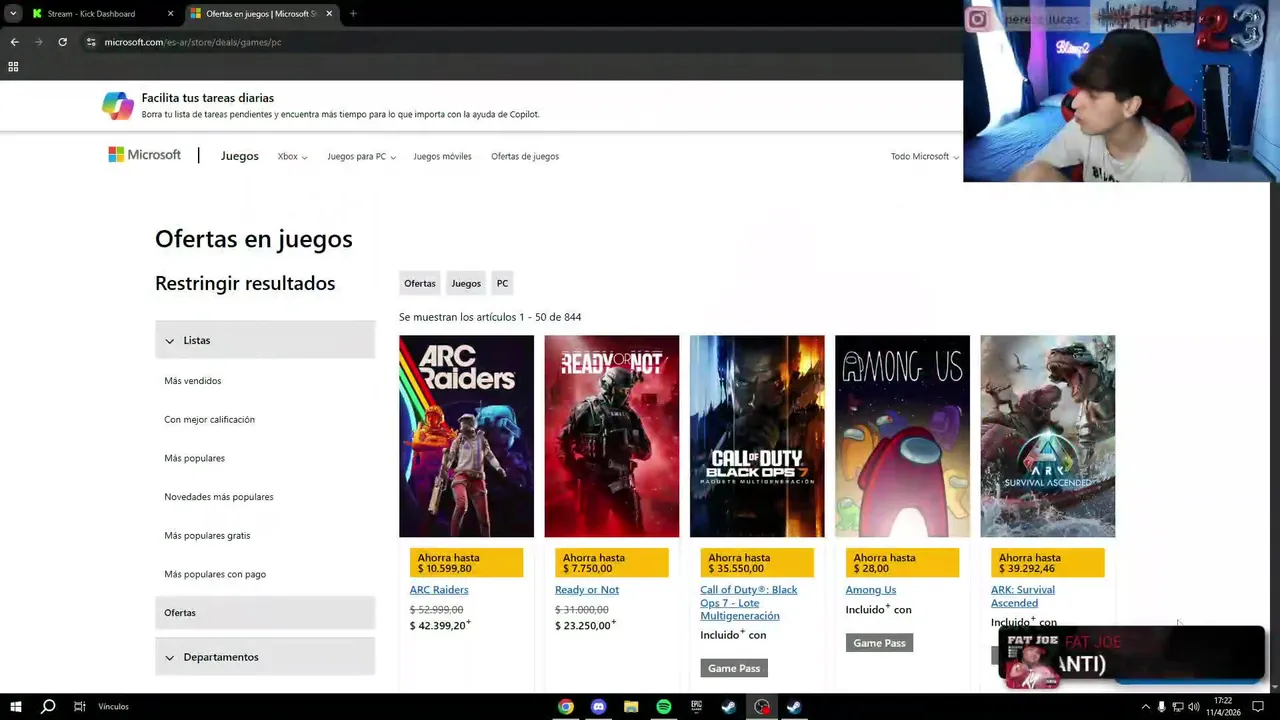Select the Ofertas en juegos browser tab
The image size is (1280, 720).
click(260, 14)
